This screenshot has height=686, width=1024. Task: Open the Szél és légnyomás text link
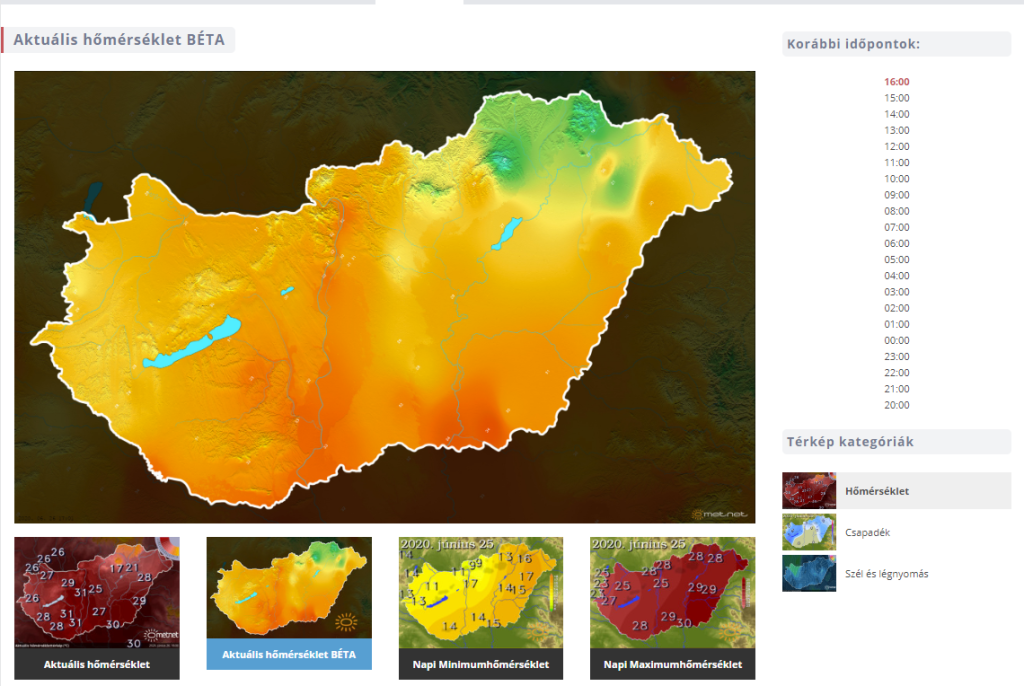pos(885,573)
